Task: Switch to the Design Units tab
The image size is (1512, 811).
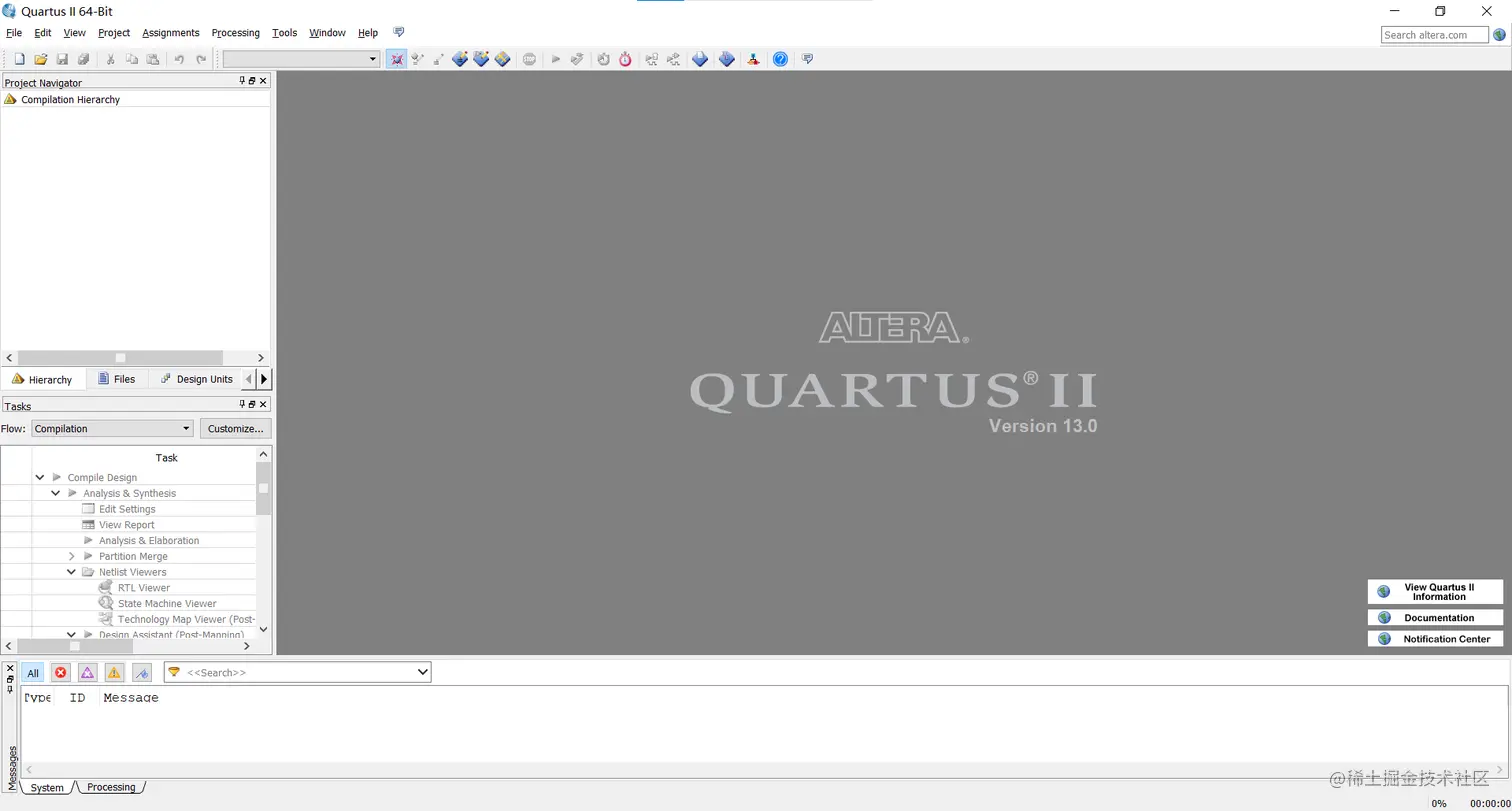Action: click(x=197, y=379)
